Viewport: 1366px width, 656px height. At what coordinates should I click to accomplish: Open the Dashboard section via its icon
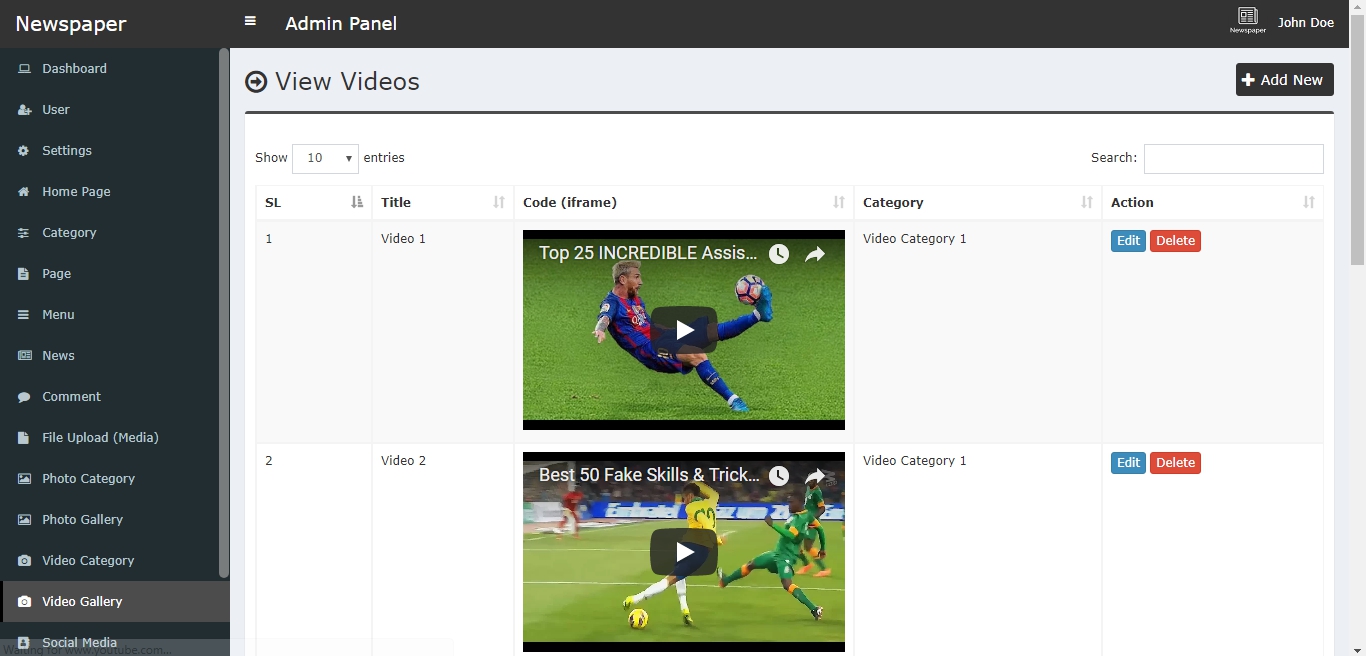pyautogui.click(x=22, y=68)
